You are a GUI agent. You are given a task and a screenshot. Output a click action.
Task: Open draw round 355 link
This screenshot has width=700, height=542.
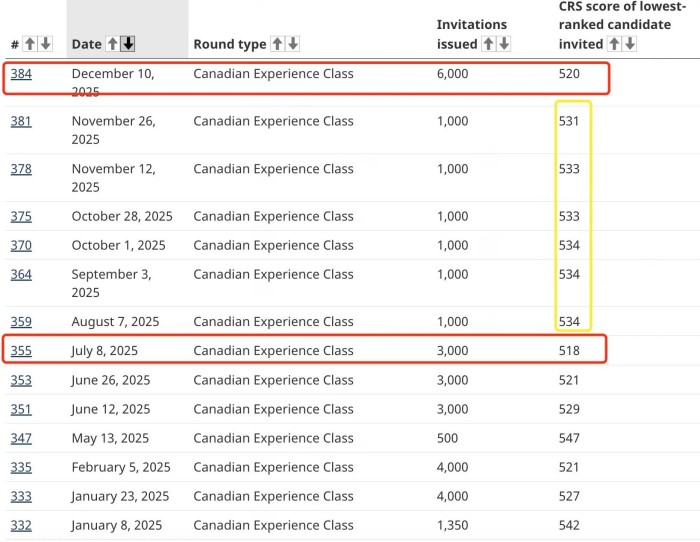21,351
